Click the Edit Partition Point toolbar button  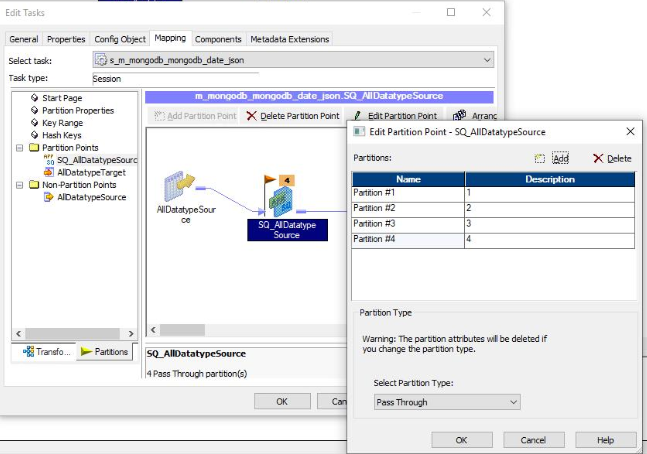tap(395, 116)
